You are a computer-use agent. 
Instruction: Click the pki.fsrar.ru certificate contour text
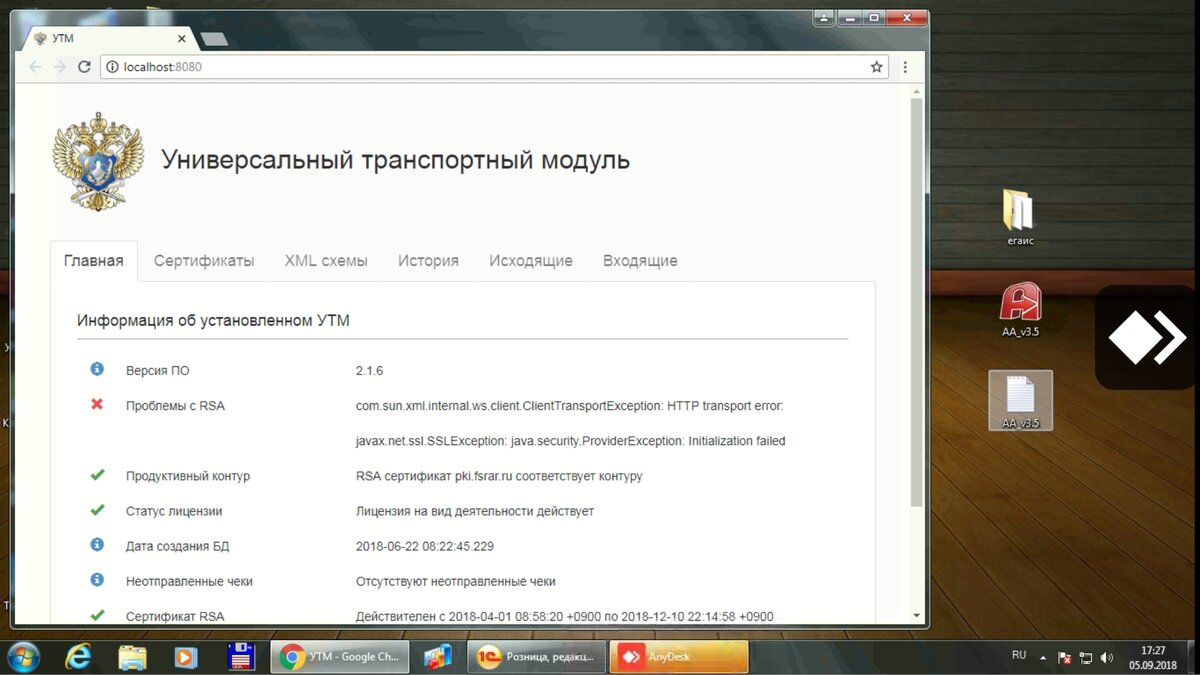499,476
